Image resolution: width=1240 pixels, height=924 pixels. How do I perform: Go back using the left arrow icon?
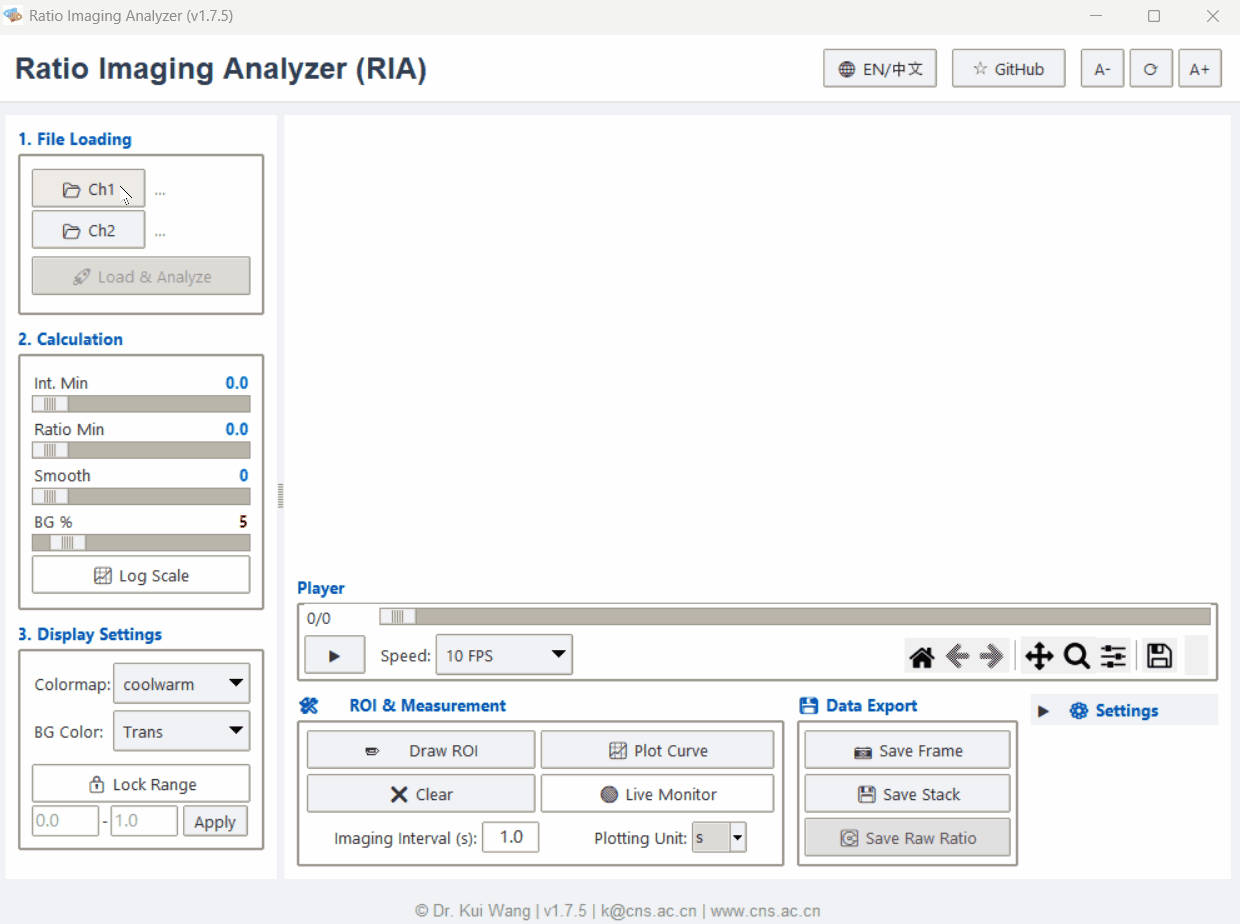(957, 655)
